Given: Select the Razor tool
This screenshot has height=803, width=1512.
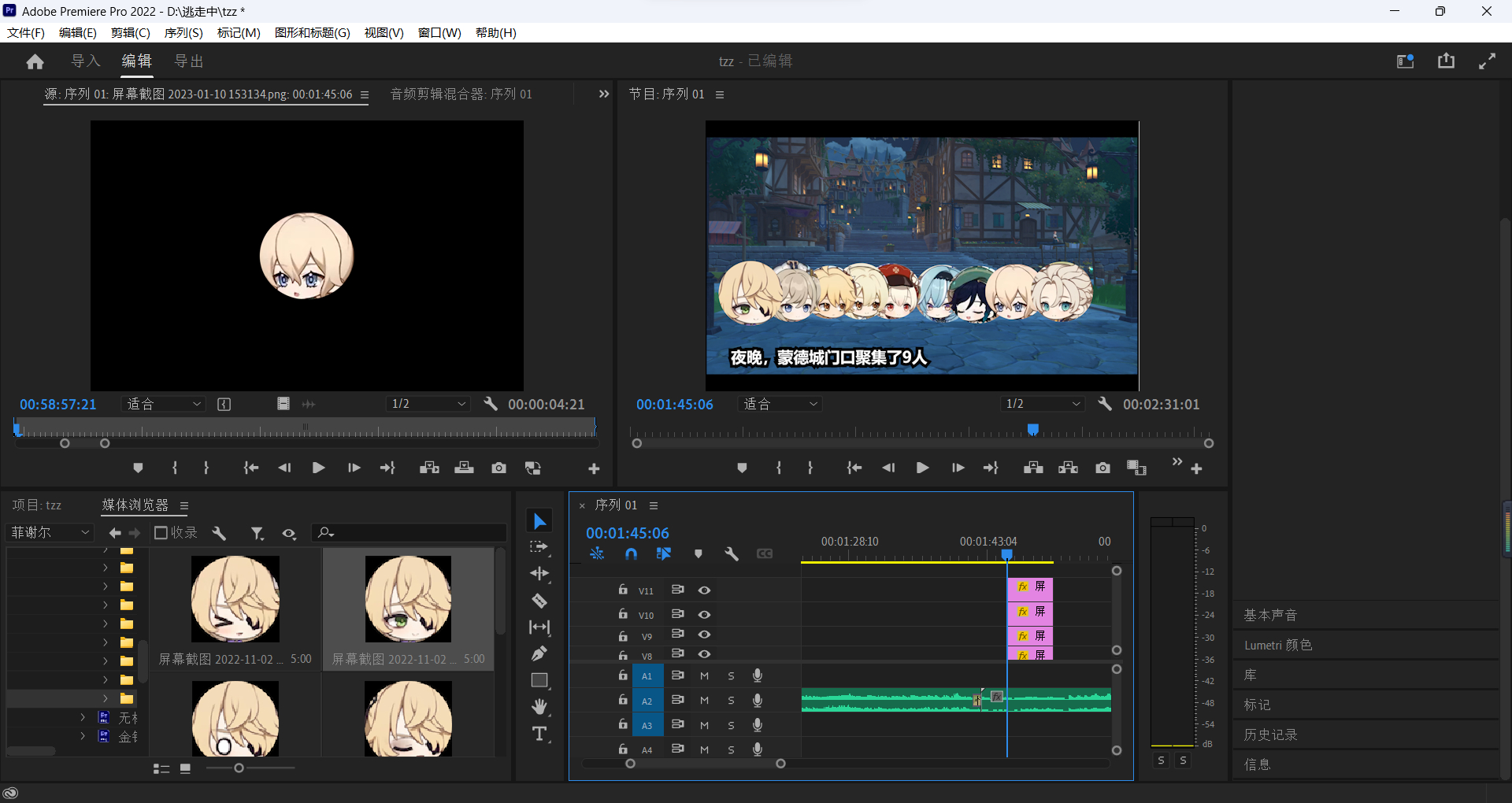Looking at the screenshot, I should pyautogui.click(x=539, y=601).
